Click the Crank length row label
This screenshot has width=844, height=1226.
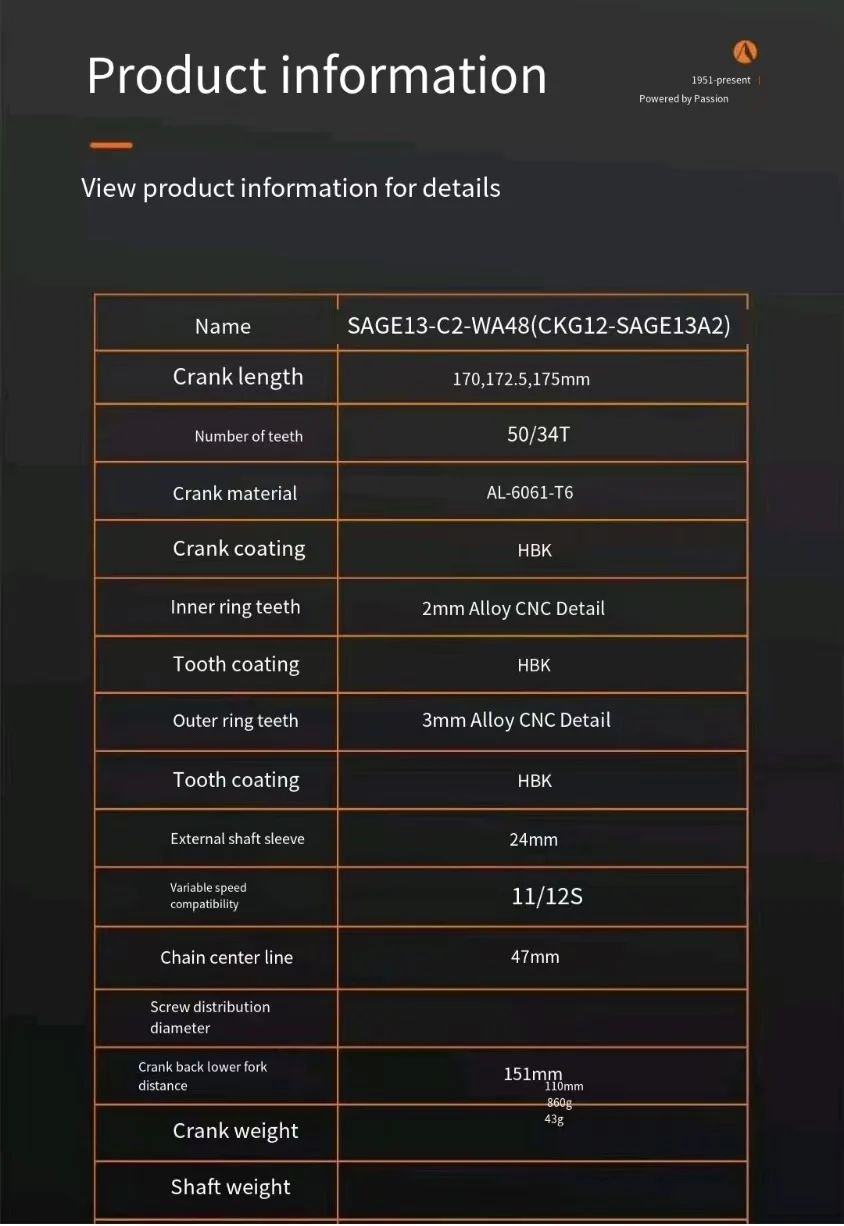(x=238, y=377)
